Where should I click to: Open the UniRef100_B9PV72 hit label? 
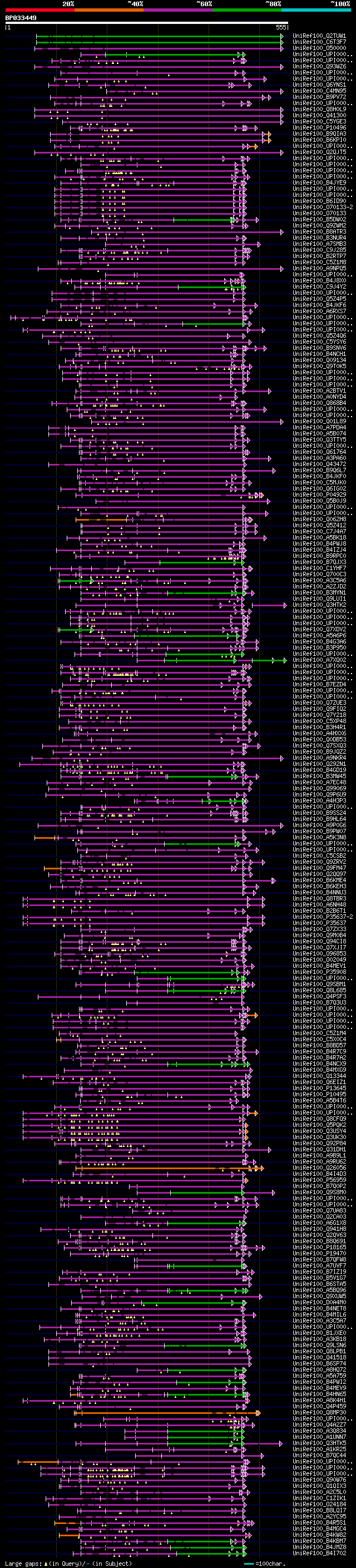(319, 97)
